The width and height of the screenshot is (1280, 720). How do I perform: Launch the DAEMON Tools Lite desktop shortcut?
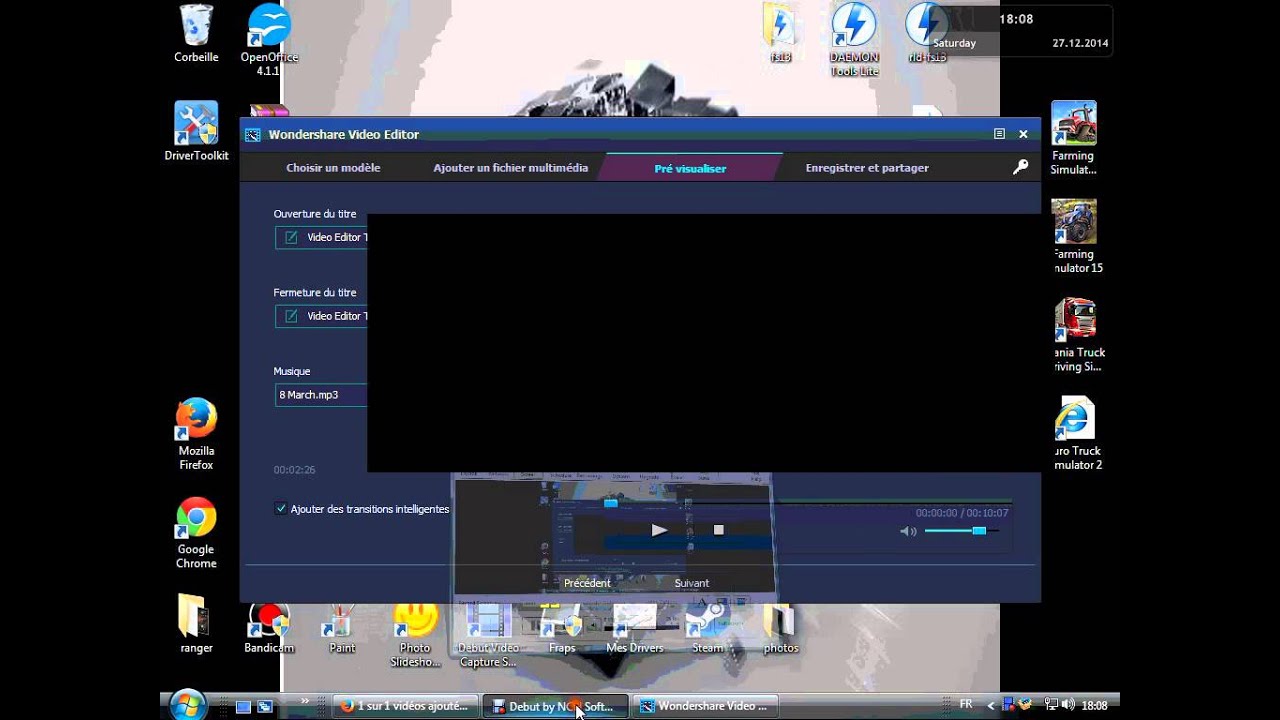click(854, 40)
